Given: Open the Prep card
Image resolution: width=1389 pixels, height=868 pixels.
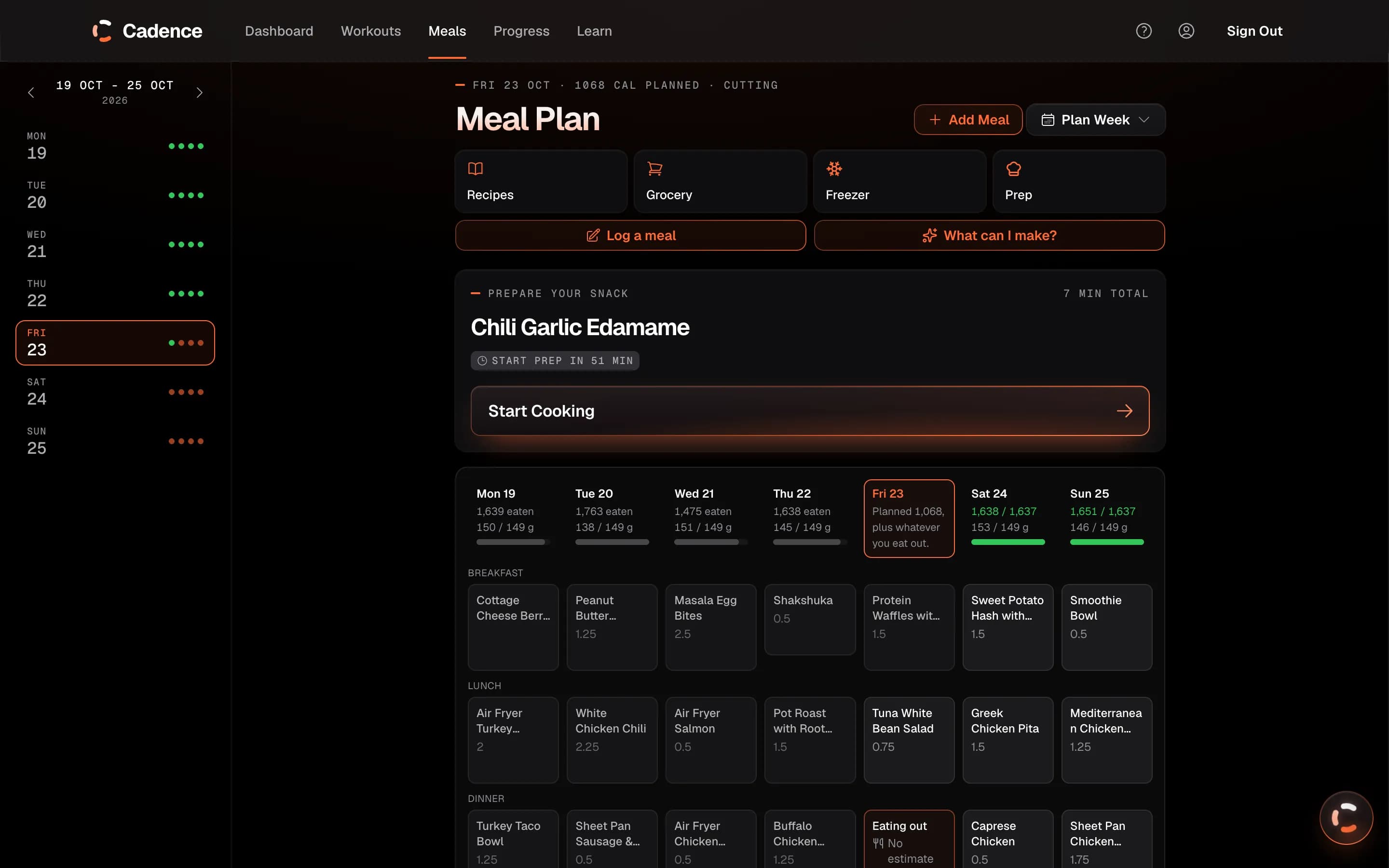Looking at the screenshot, I should click(1078, 181).
